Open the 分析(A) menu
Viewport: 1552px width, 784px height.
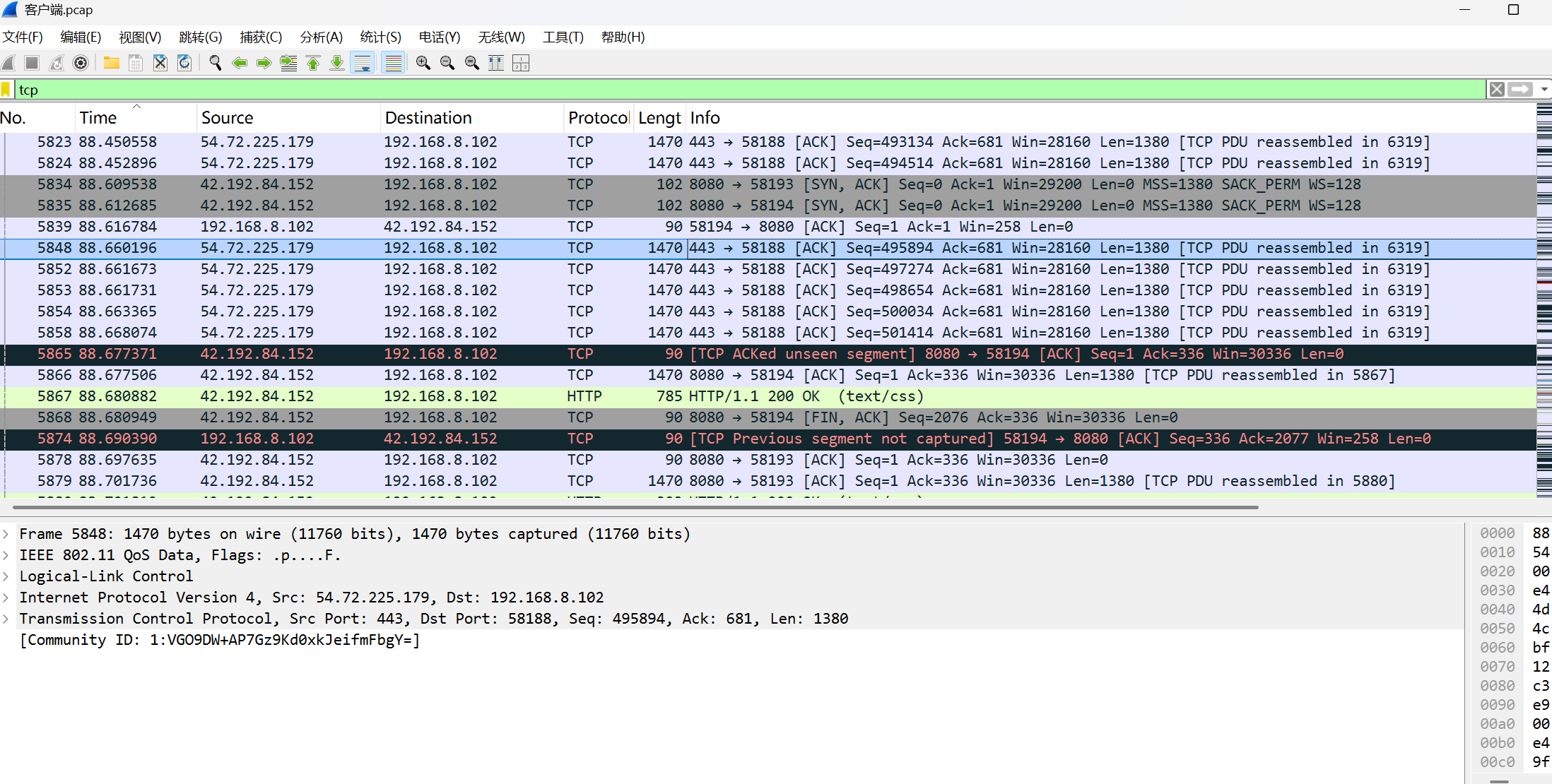321,37
